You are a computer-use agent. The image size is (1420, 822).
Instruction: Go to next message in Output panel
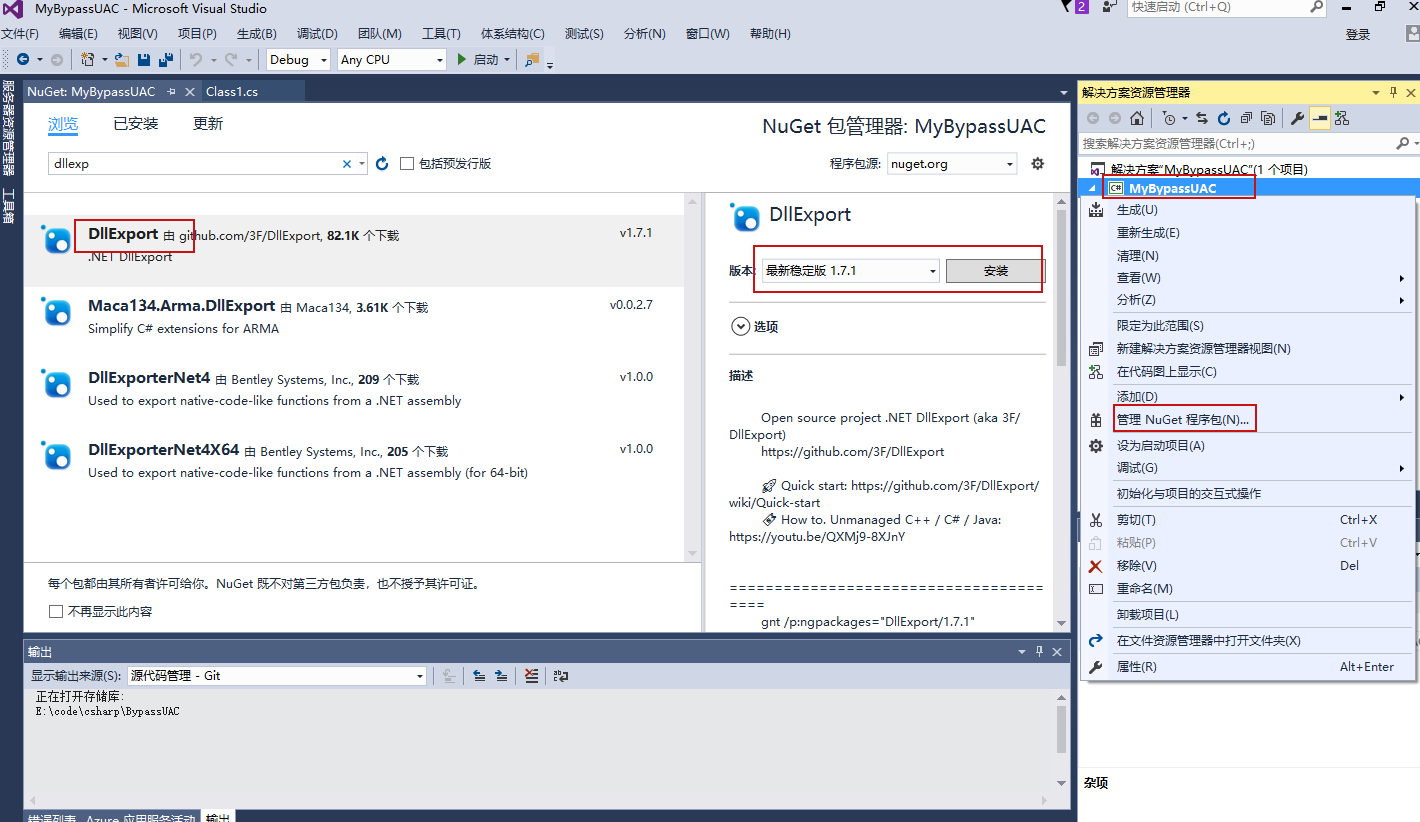point(501,676)
